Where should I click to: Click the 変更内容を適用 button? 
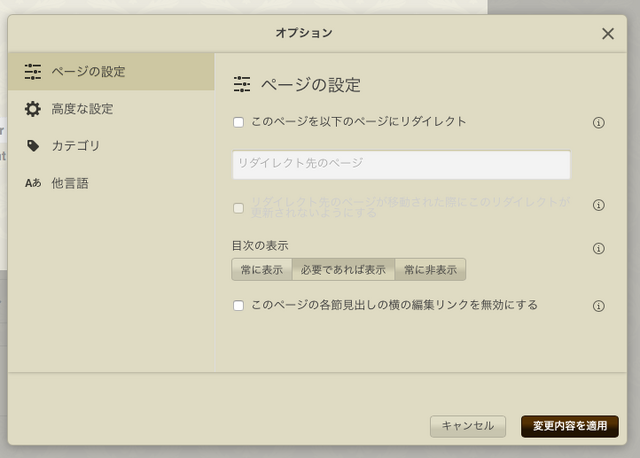pyautogui.click(x=570, y=426)
